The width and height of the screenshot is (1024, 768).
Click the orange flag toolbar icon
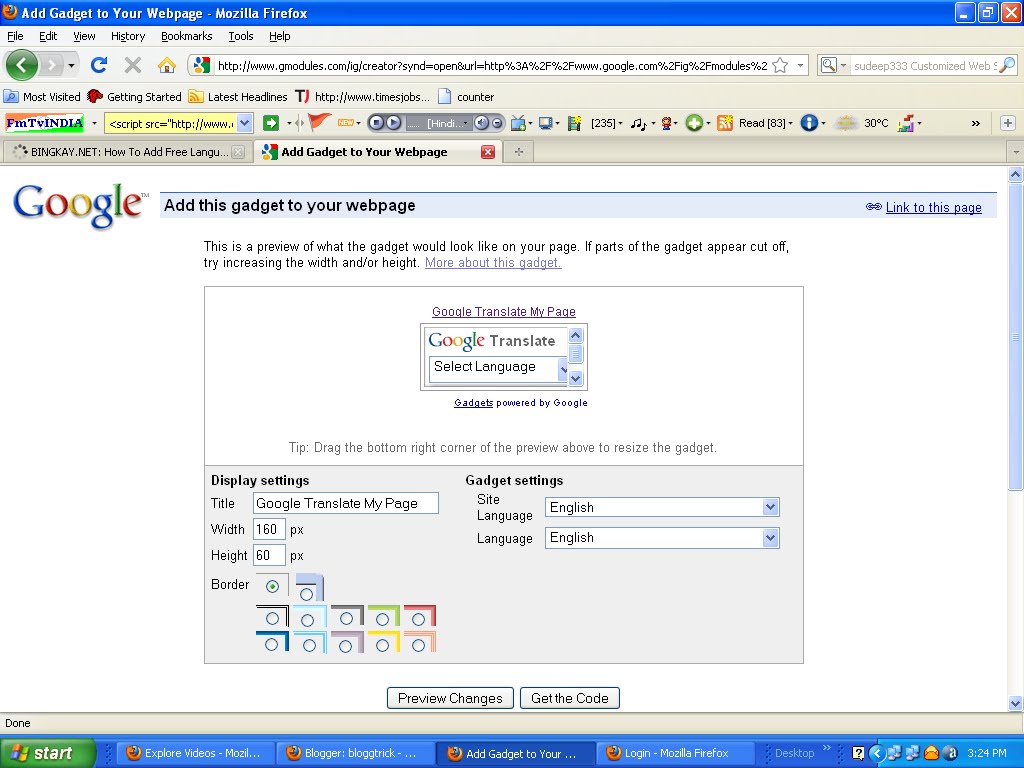point(319,122)
